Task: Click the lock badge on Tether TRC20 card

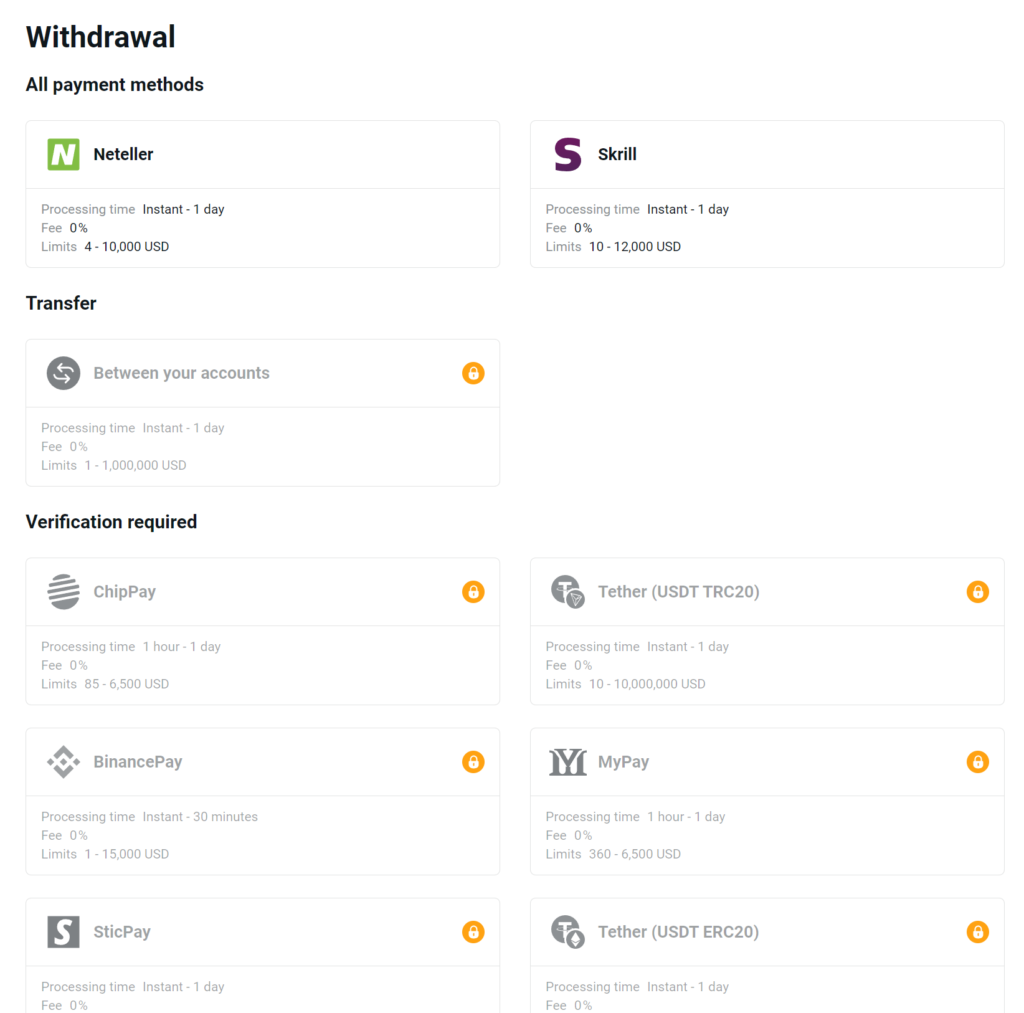Action: pos(978,592)
